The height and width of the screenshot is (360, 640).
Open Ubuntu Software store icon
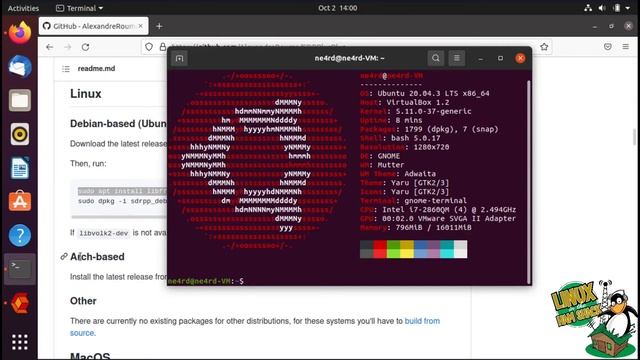20,201
